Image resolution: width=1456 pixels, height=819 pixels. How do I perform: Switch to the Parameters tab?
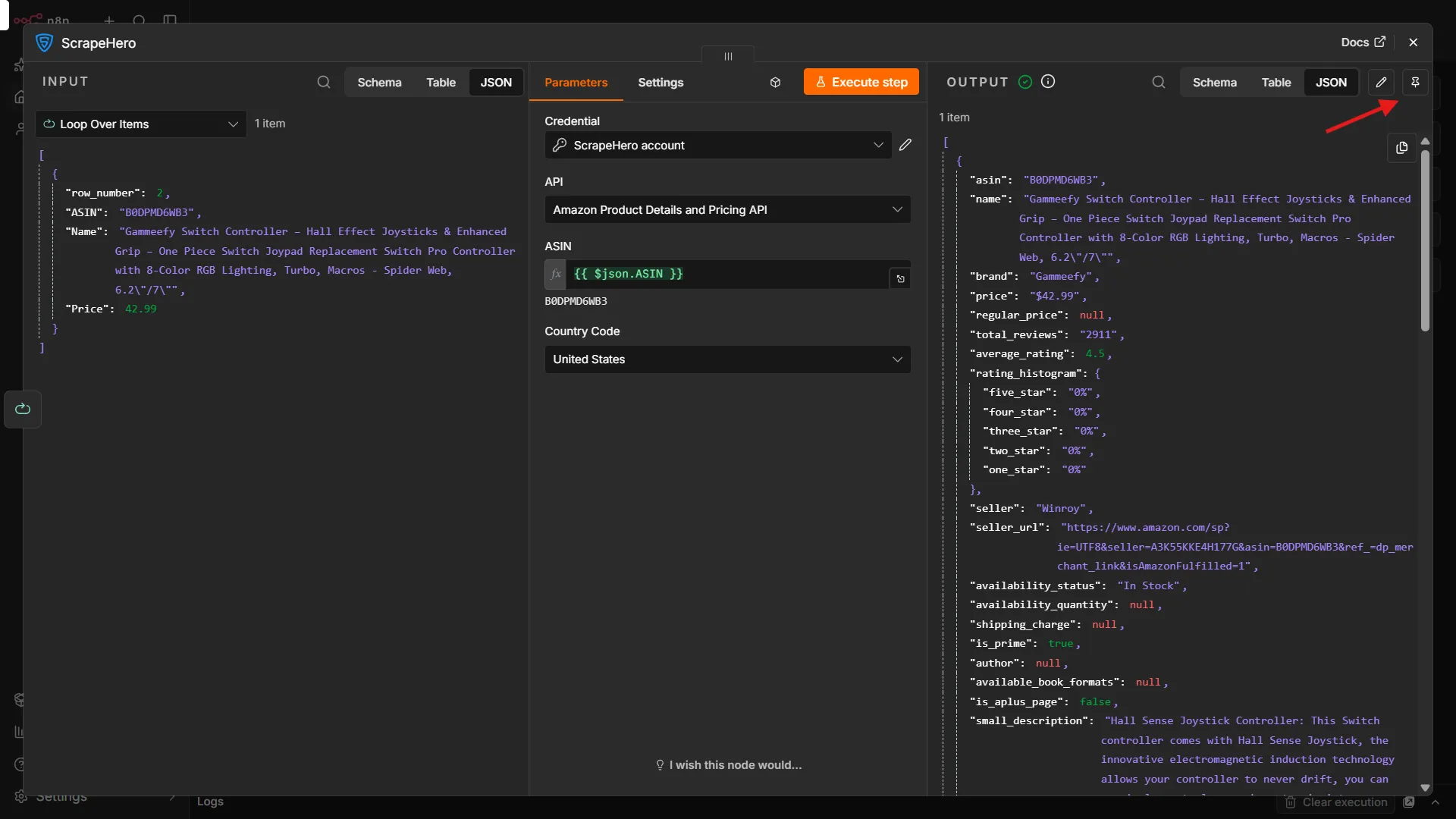576,83
